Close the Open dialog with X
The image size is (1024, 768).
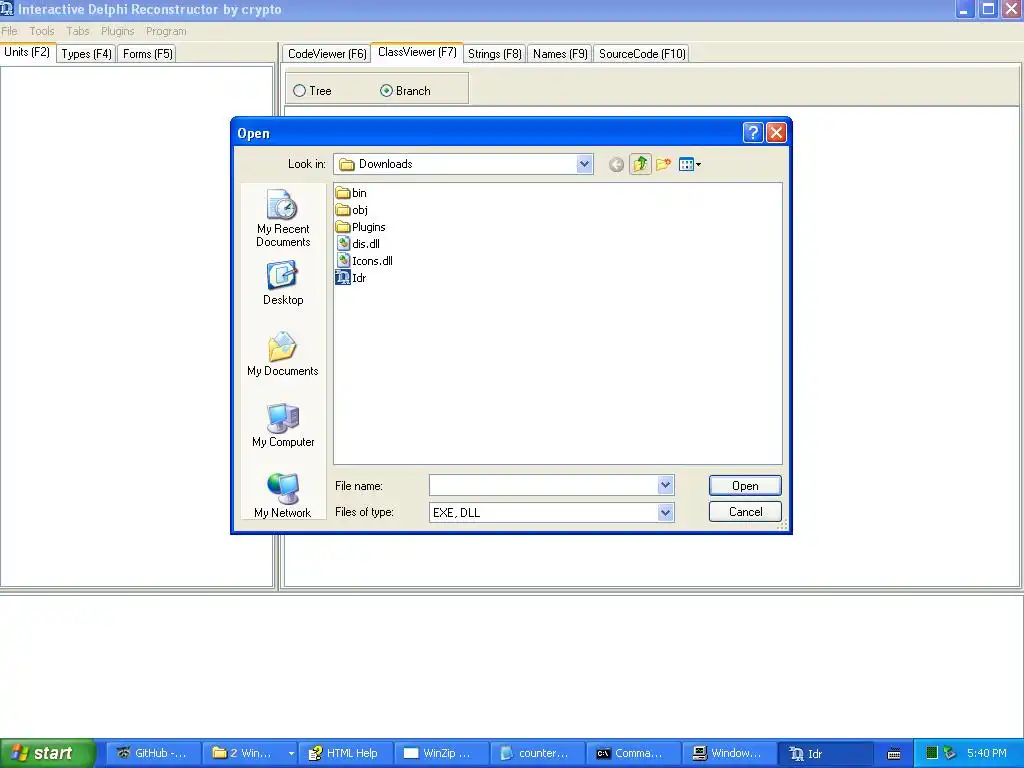[x=776, y=133]
